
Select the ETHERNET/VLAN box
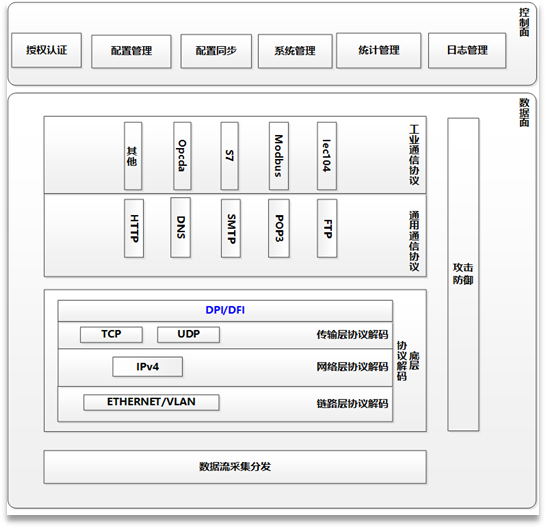click(x=151, y=402)
